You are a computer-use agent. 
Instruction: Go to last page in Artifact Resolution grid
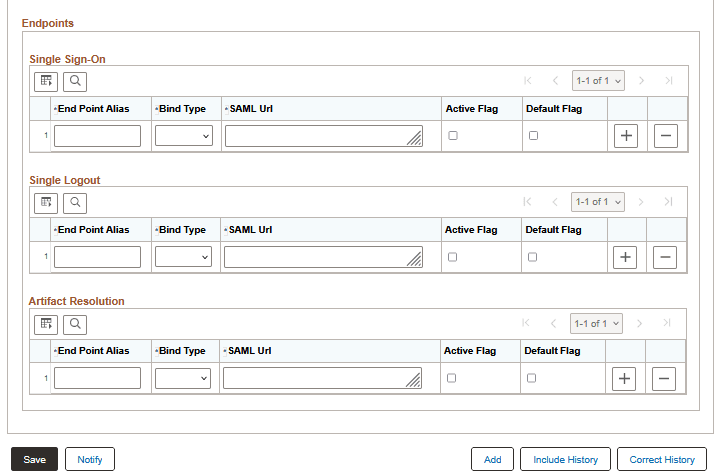point(667,323)
